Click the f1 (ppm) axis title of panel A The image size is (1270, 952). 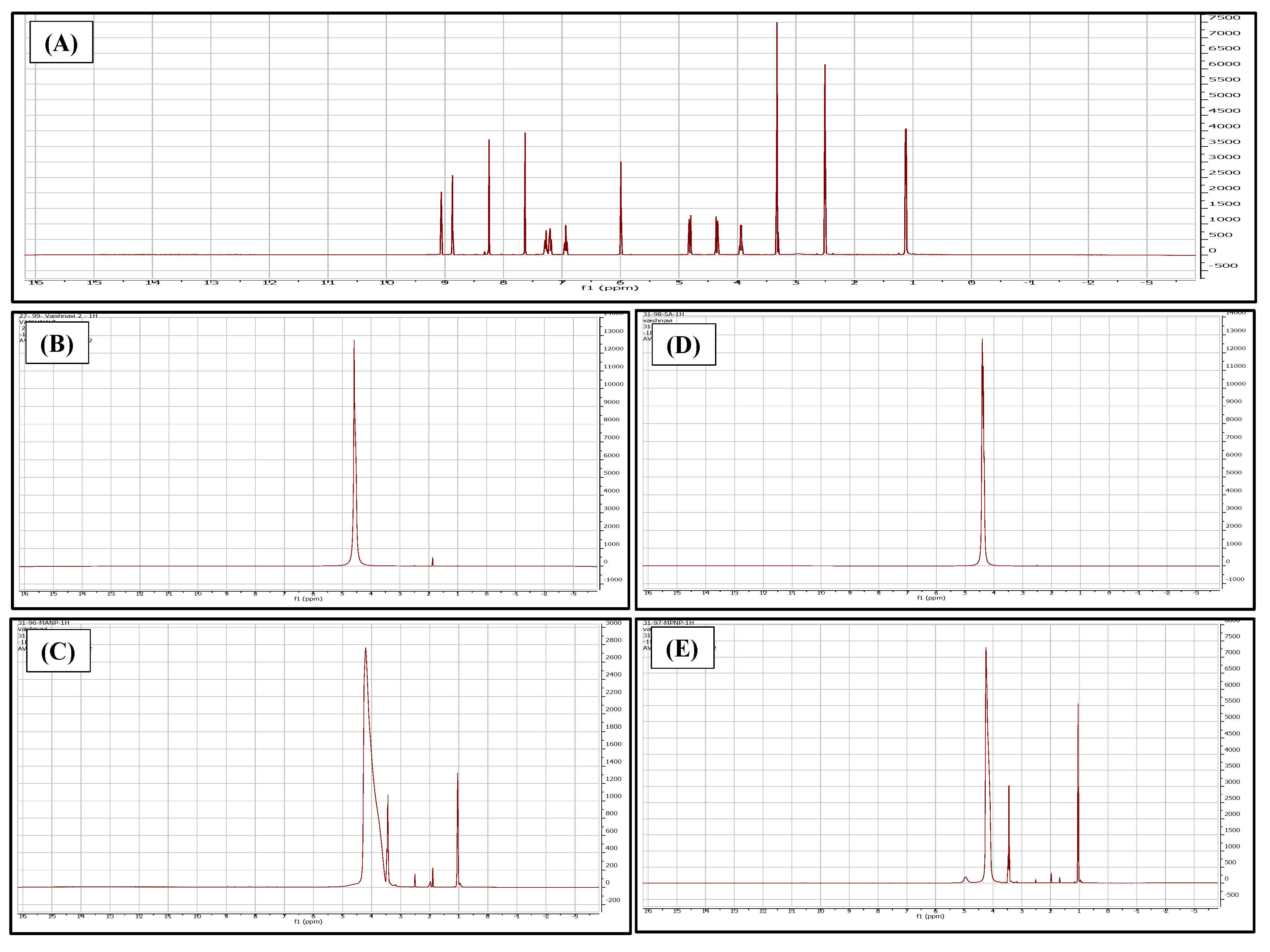click(x=609, y=288)
